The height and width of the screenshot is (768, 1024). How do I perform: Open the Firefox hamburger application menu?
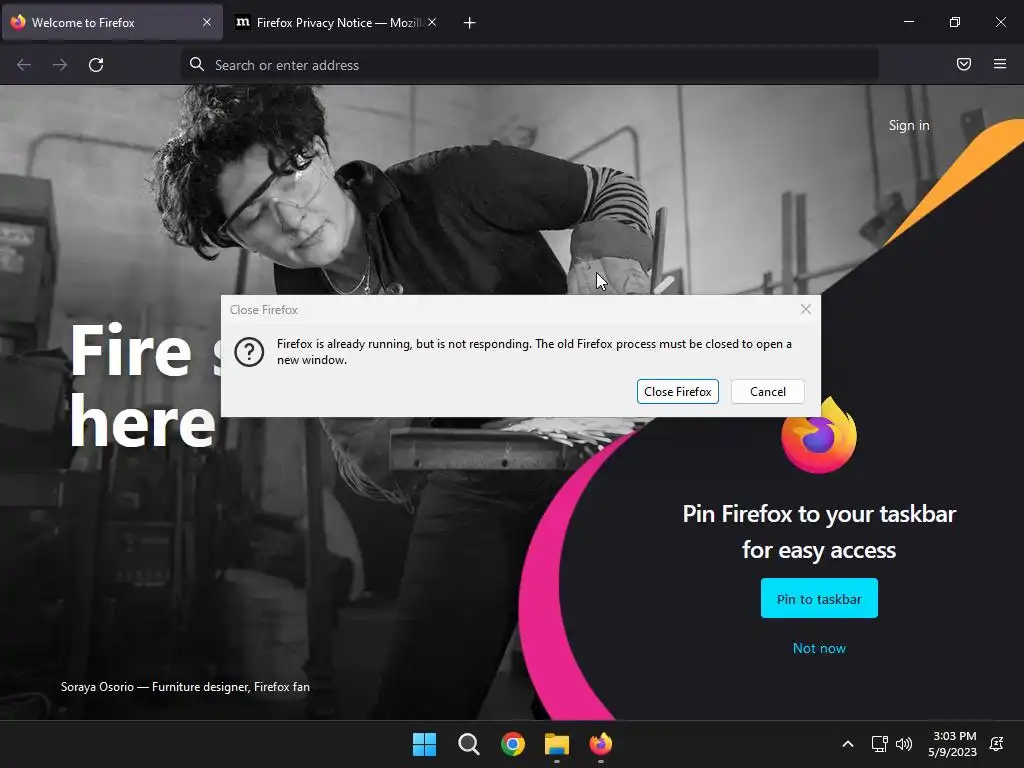click(x=999, y=64)
